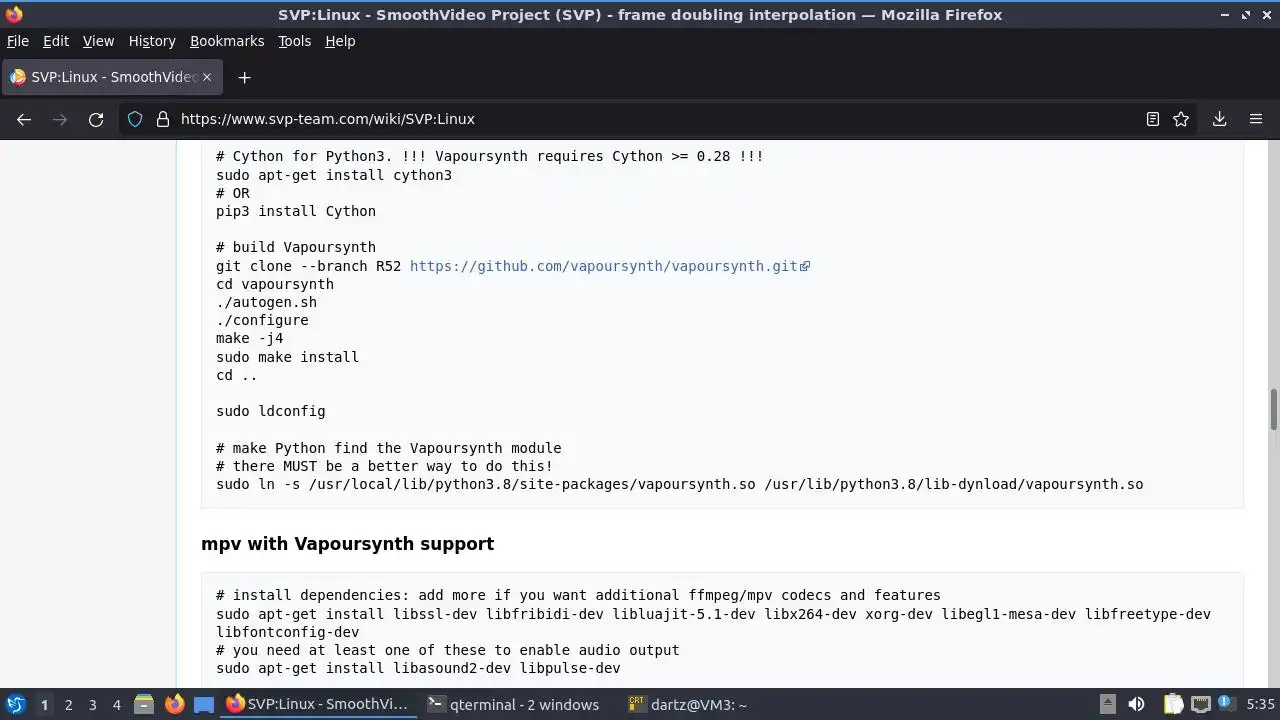Click the 'cd vapoursynth' line
The height and width of the screenshot is (720, 1280).
tap(275, 284)
